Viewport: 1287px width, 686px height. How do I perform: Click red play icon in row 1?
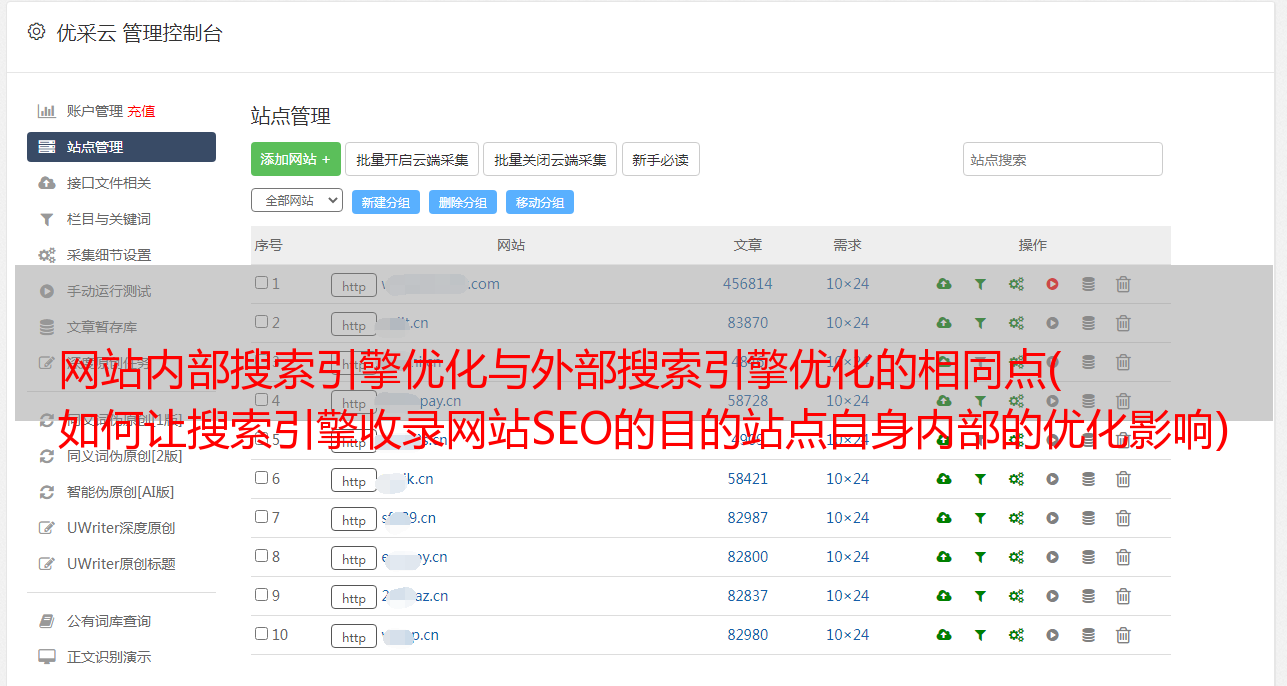(1052, 284)
